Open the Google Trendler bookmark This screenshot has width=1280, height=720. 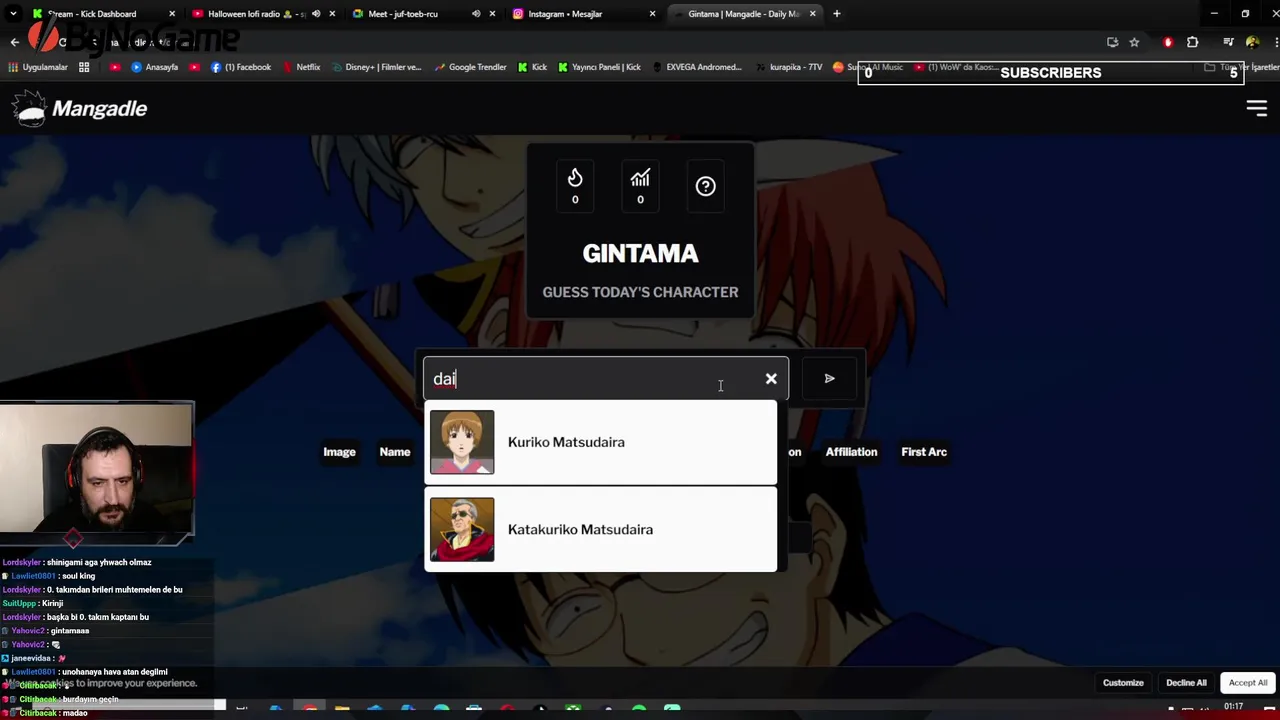coord(470,67)
